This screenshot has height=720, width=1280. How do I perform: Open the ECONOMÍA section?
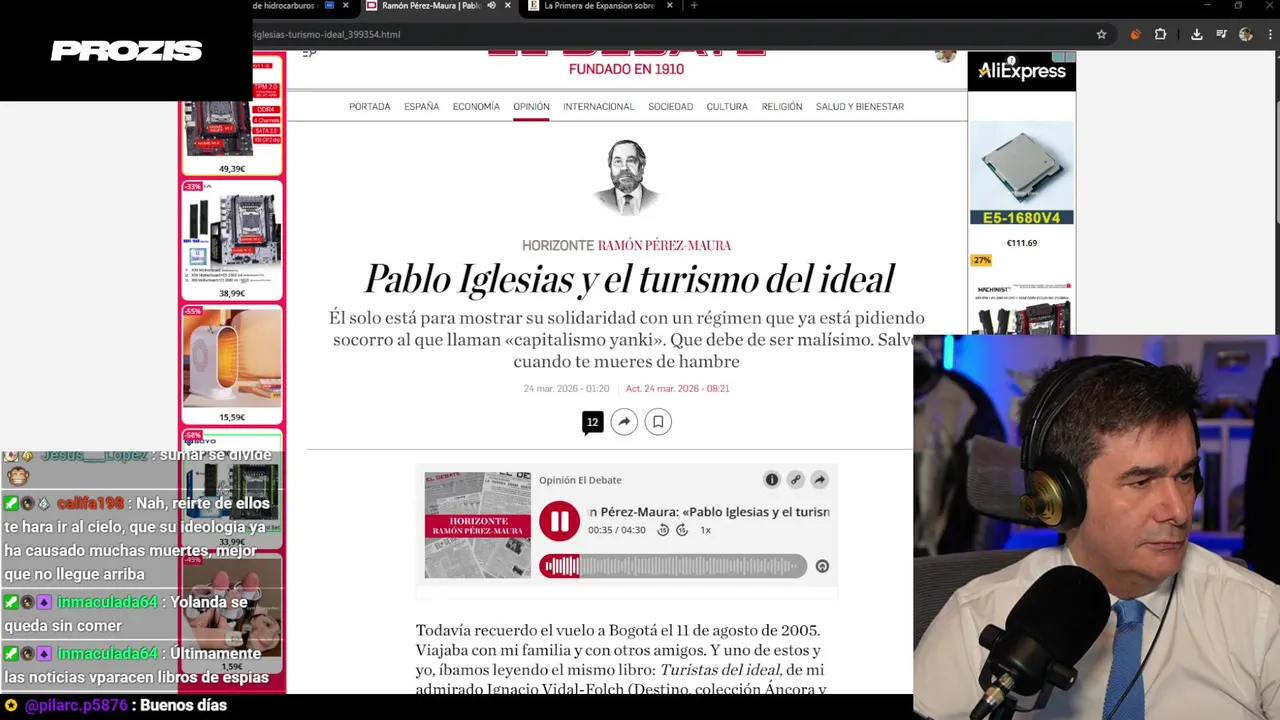coord(476,107)
